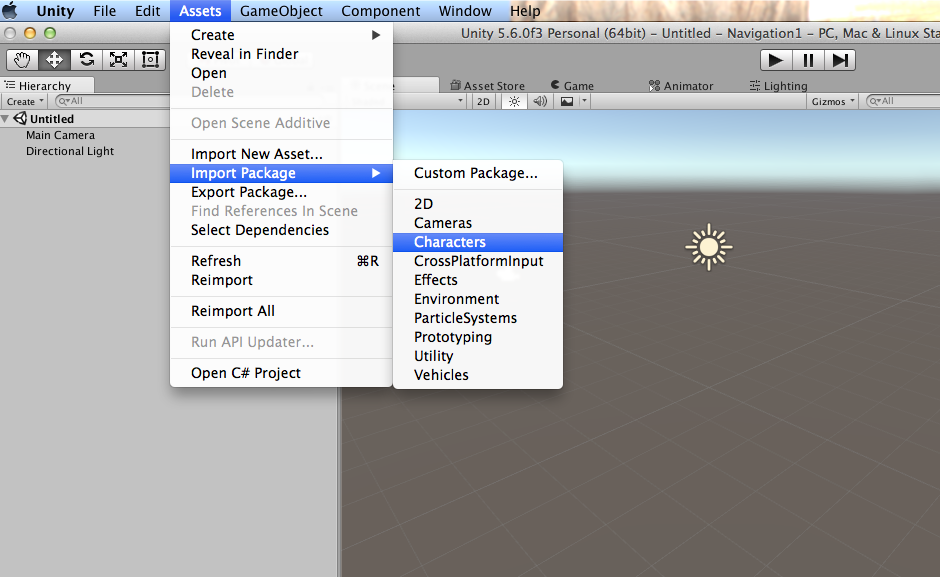Click the Scene view search field
This screenshot has width=940, height=577.
pos(903,101)
